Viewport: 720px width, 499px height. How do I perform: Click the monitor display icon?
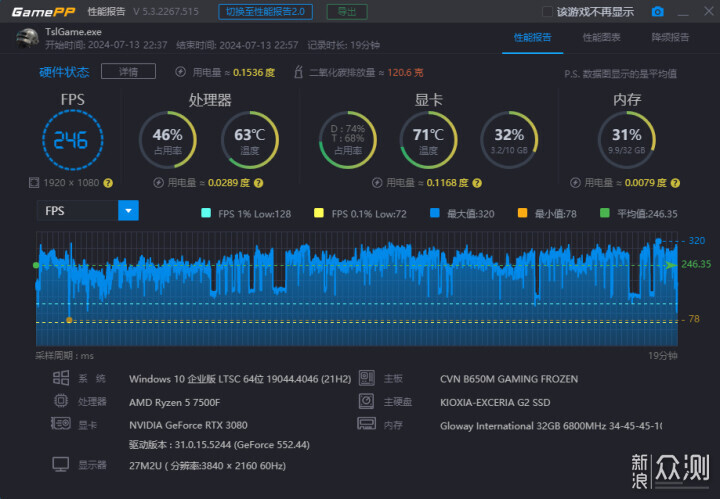pyautogui.click(x=61, y=465)
